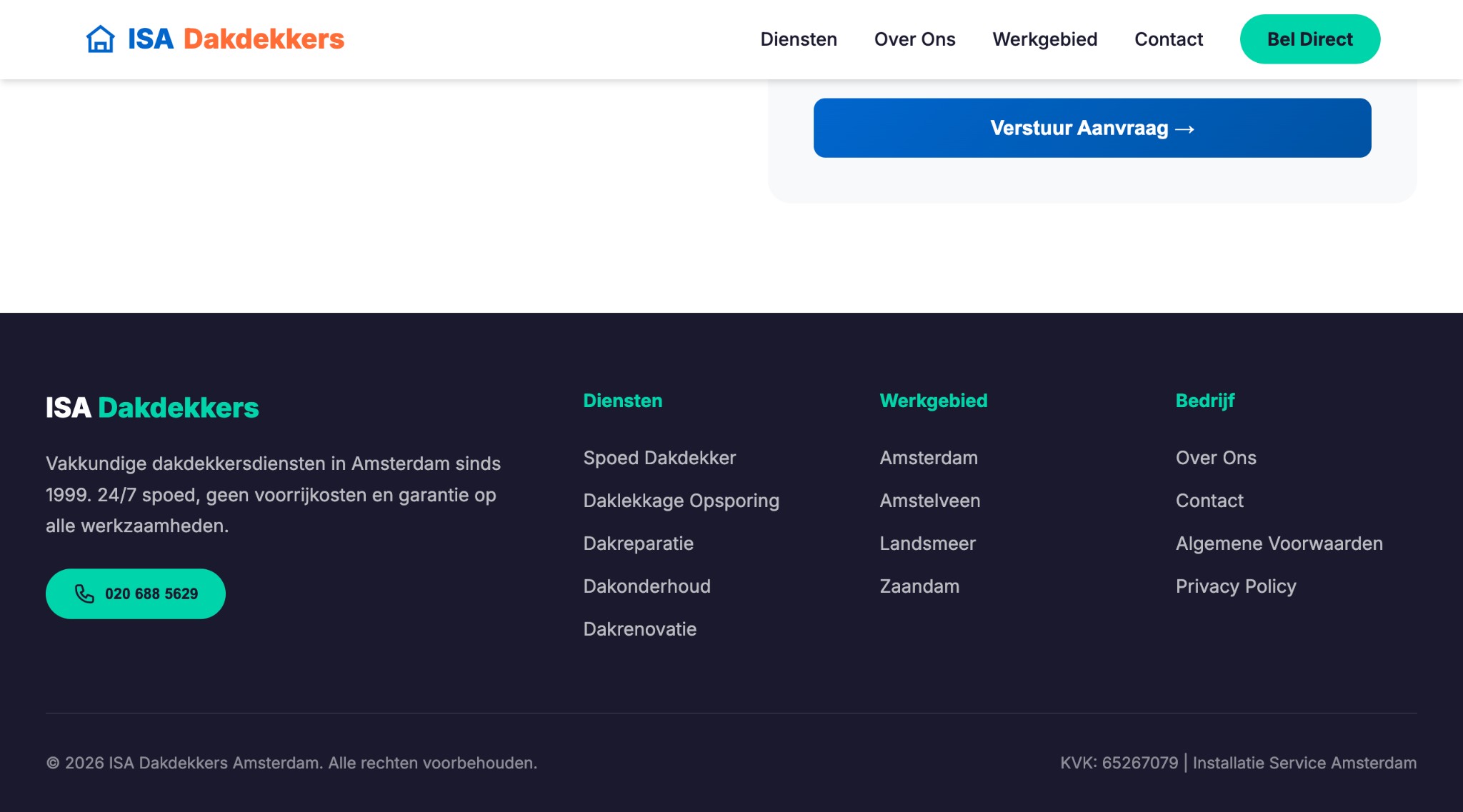Viewport: 1463px width, 812px height.
Task: Call via the 020 688 5629 button
Action: click(135, 593)
